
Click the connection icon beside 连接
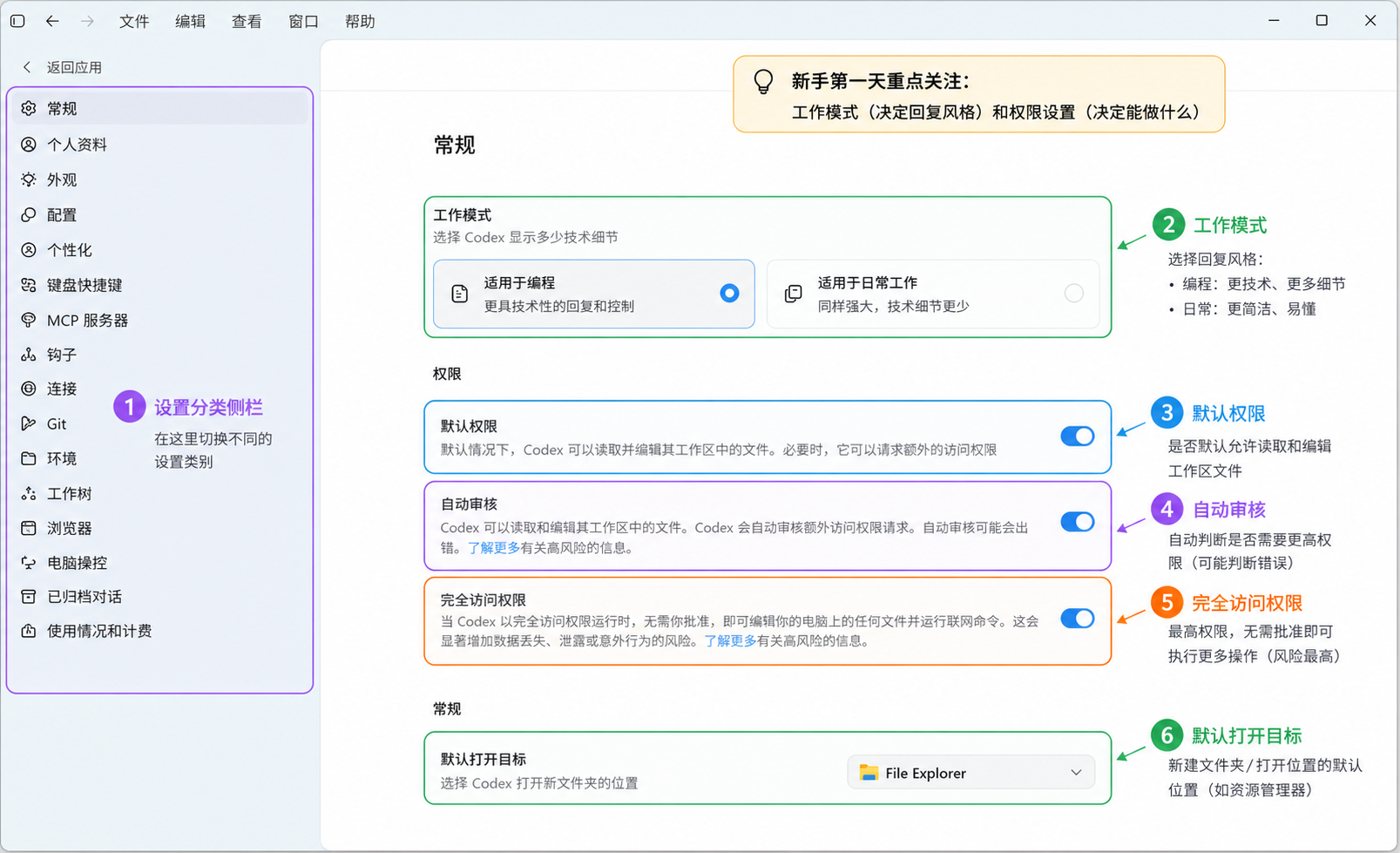pyautogui.click(x=29, y=389)
